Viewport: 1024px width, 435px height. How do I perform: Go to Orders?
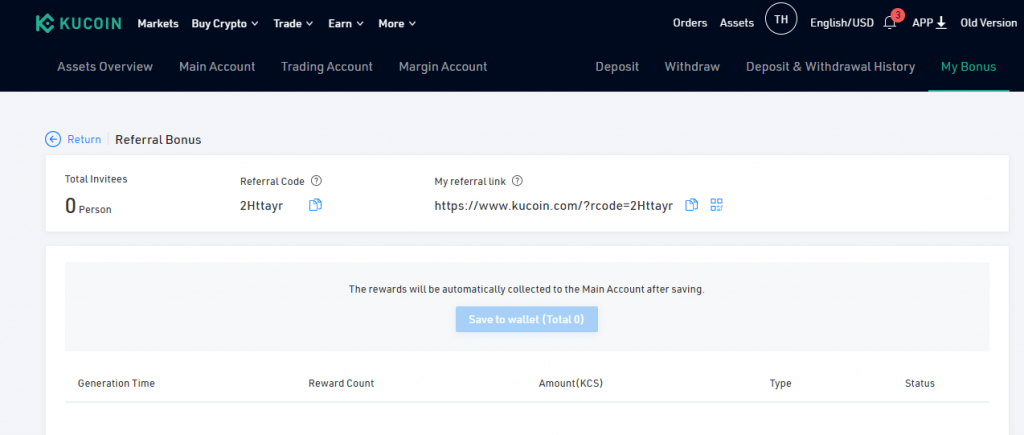[x=690, y=23]
